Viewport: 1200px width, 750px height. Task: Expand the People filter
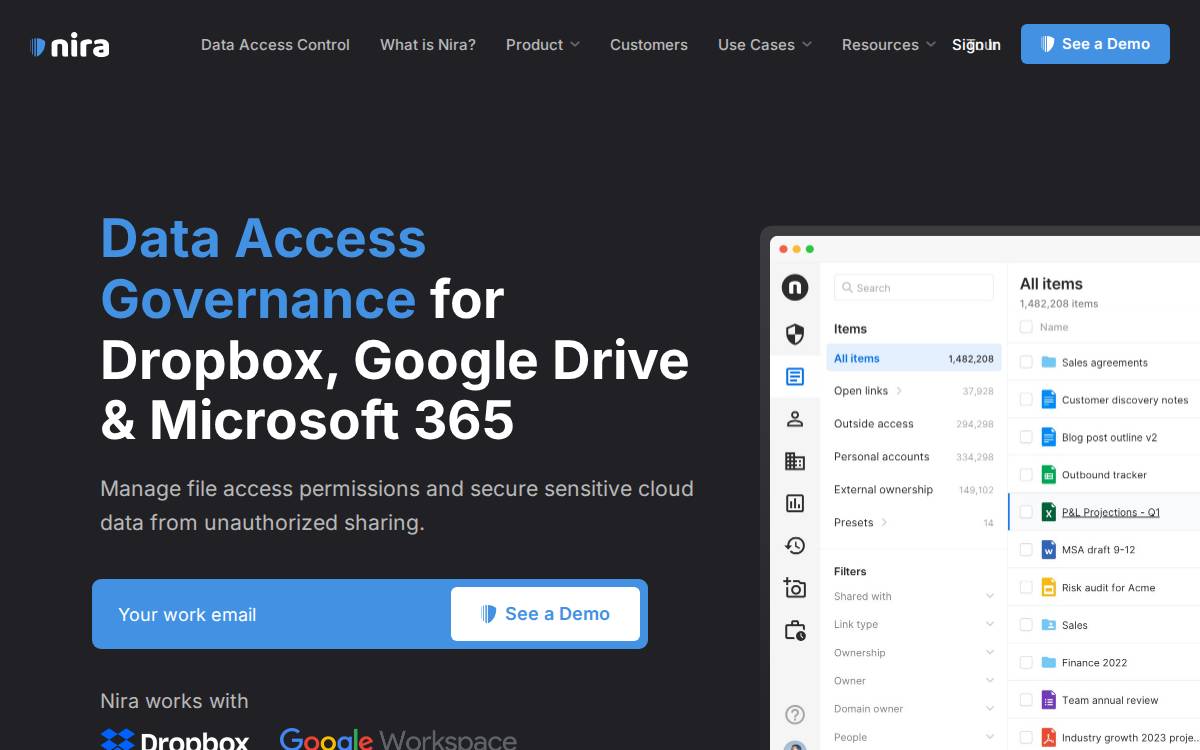(914, 737)
